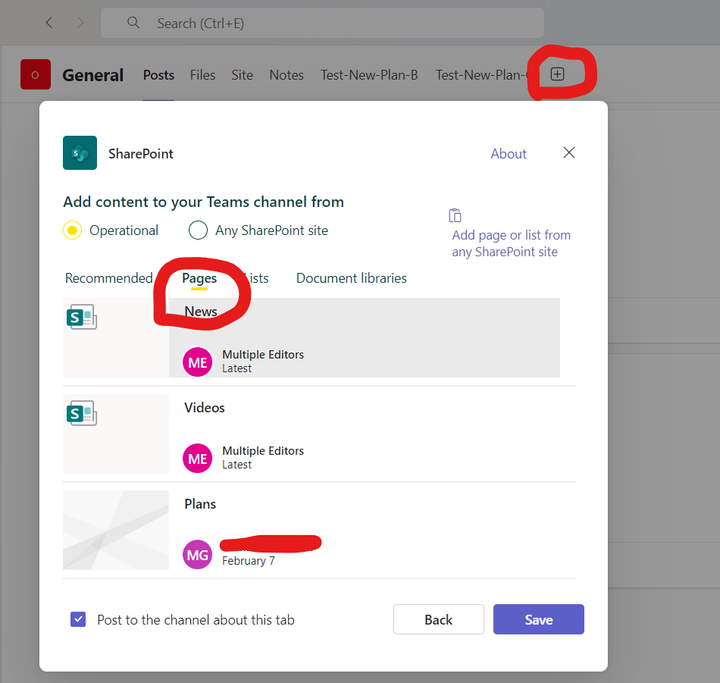Go forward using the right arrow
This screenshot has height=683, width=720.
point(80,23)
